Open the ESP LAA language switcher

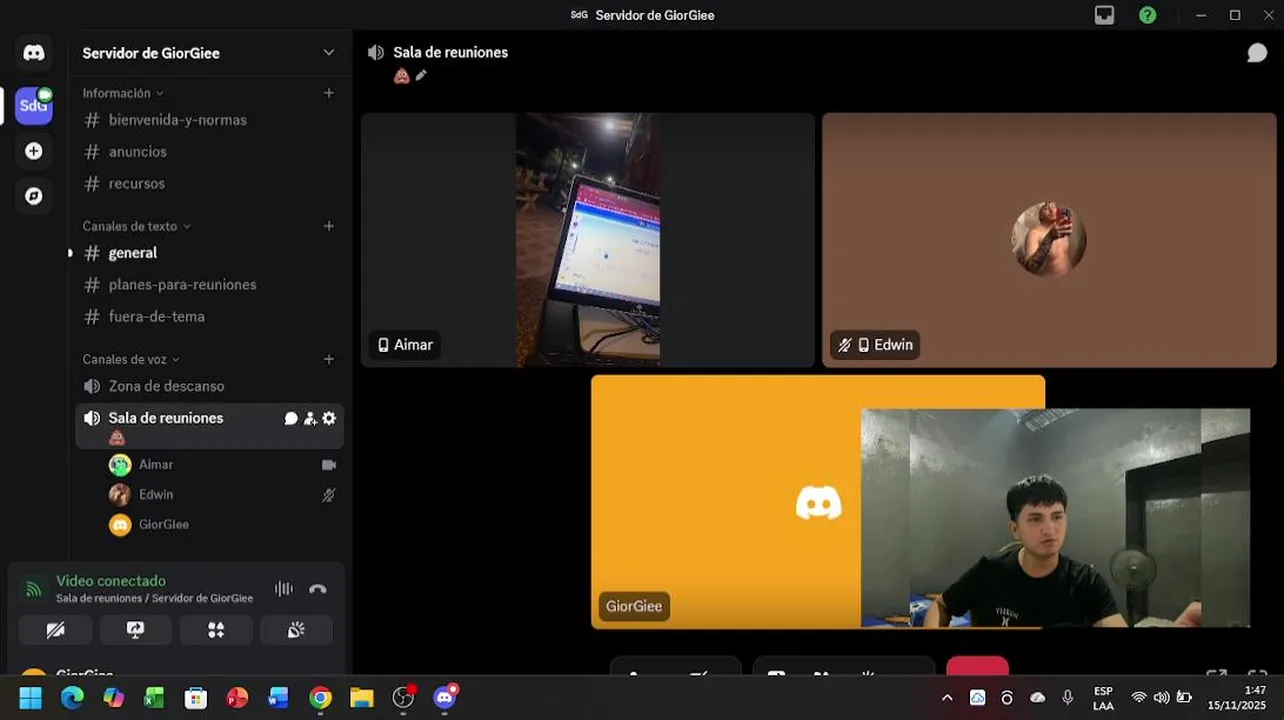1103,698
